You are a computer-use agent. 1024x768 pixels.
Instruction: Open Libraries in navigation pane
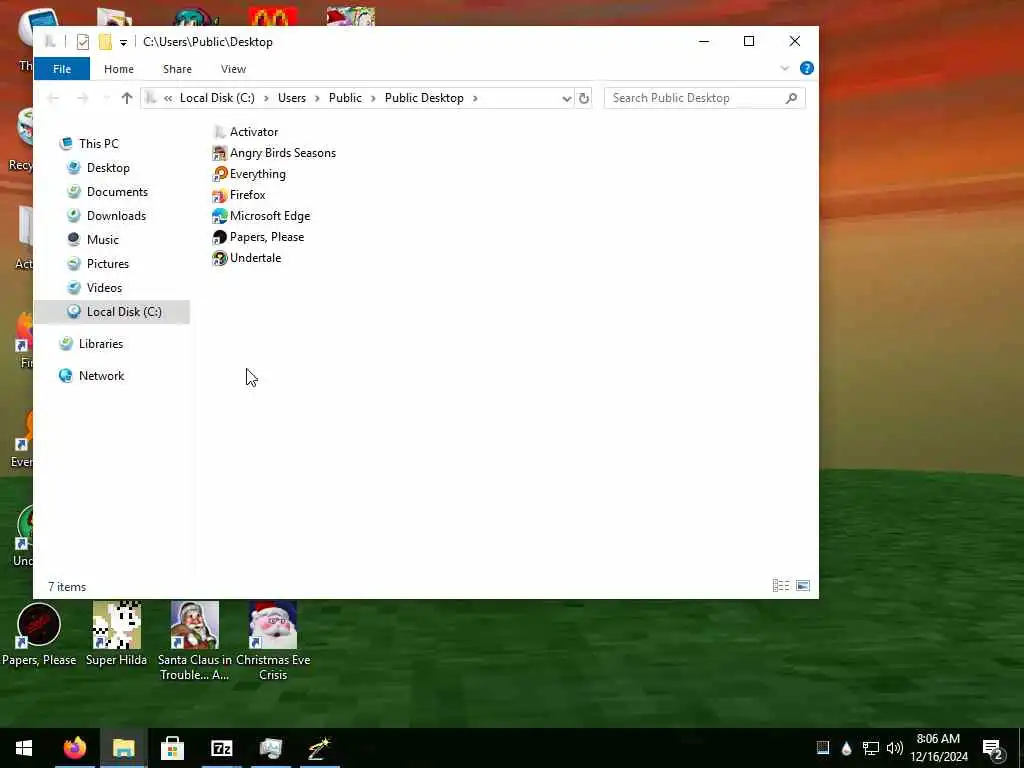point(101,344)
